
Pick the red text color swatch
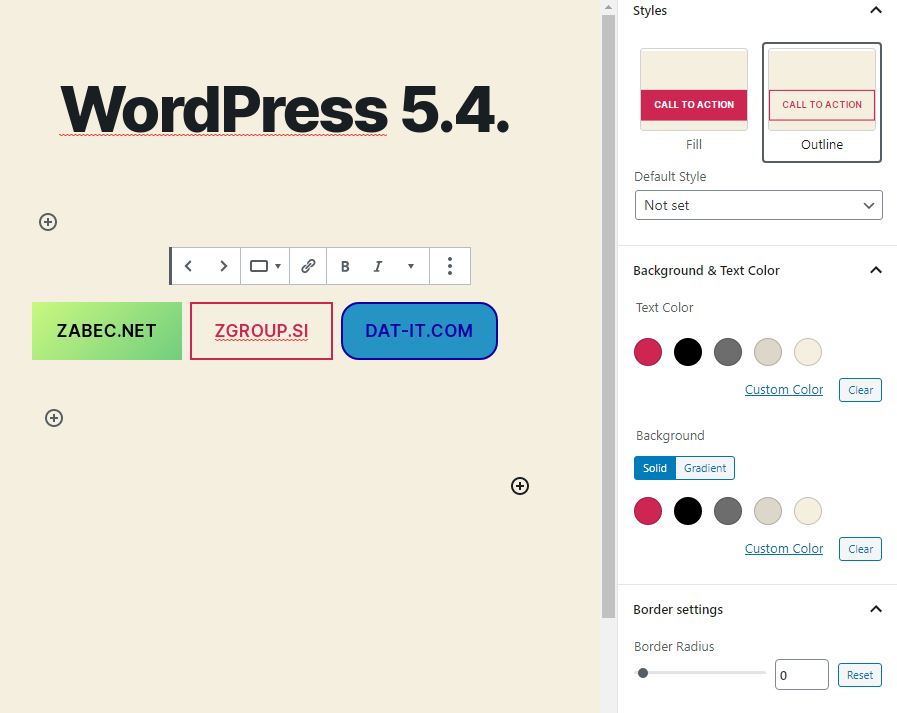648,352
